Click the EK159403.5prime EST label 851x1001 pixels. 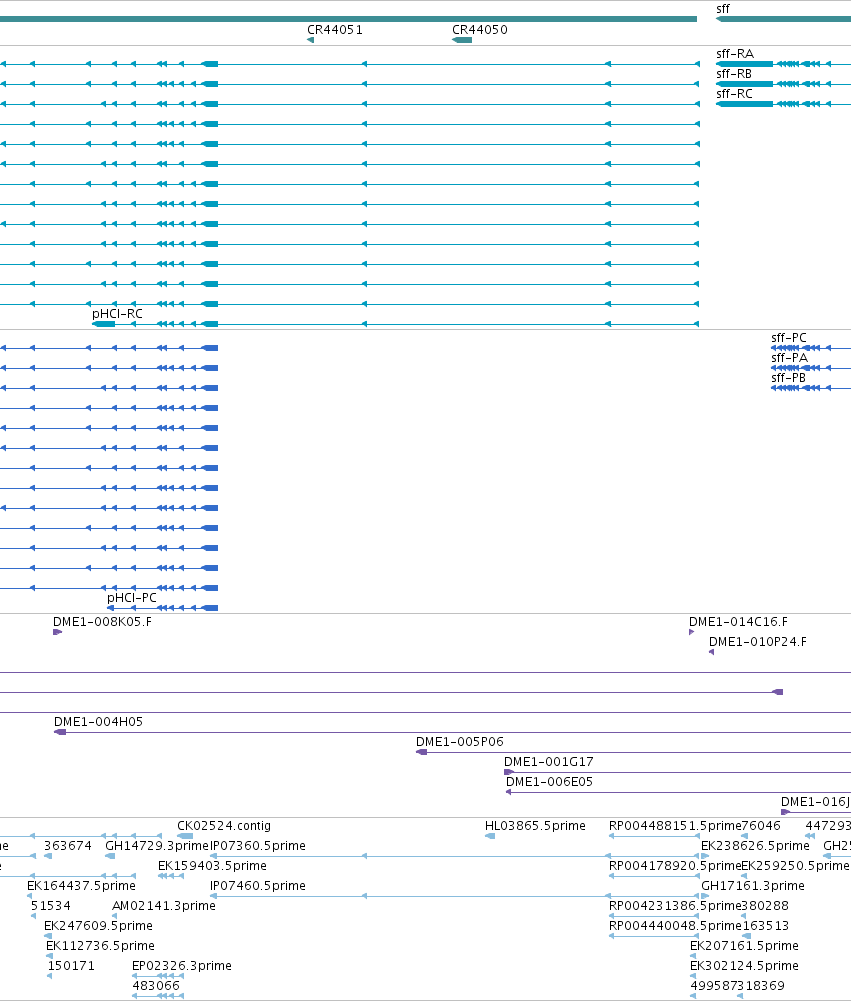(213, 866)
